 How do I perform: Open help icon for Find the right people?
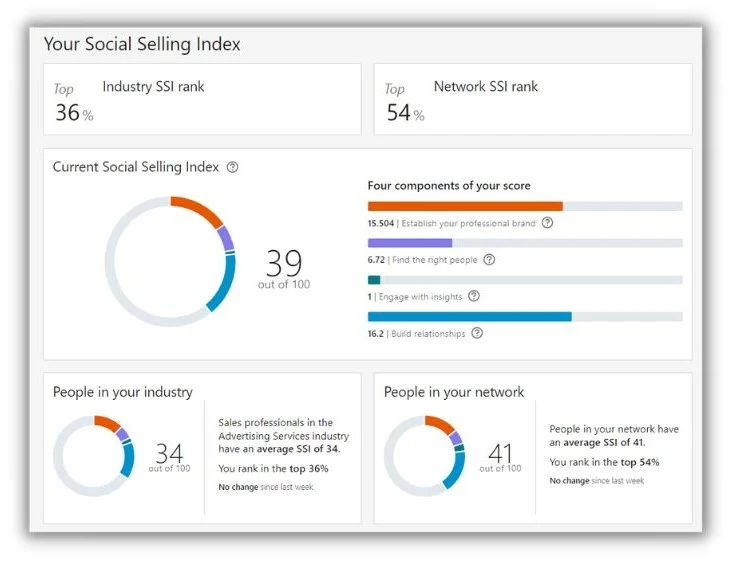point(489,260)
